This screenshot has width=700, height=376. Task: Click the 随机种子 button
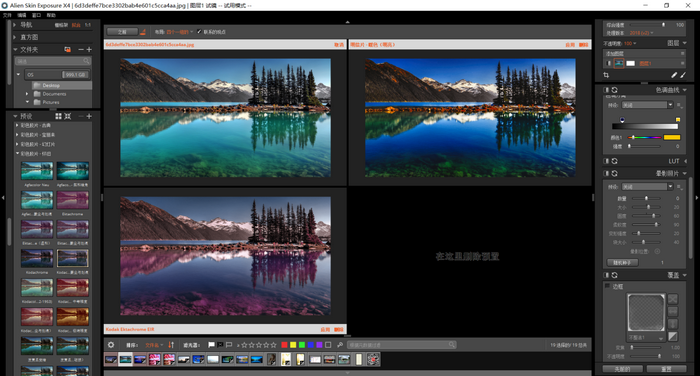622,263
